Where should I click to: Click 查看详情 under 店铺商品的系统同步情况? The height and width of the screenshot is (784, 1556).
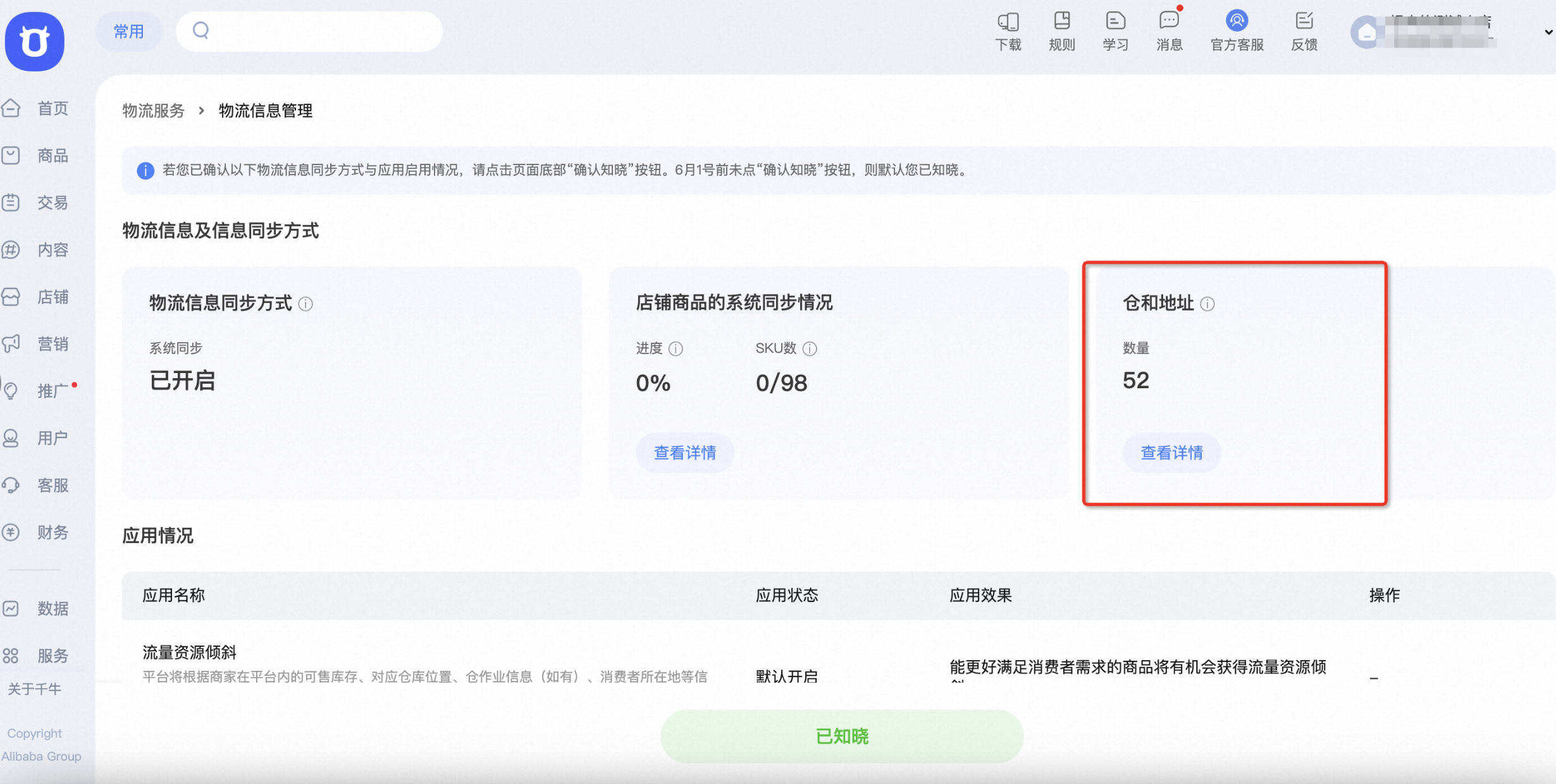[x=685, y=453]
